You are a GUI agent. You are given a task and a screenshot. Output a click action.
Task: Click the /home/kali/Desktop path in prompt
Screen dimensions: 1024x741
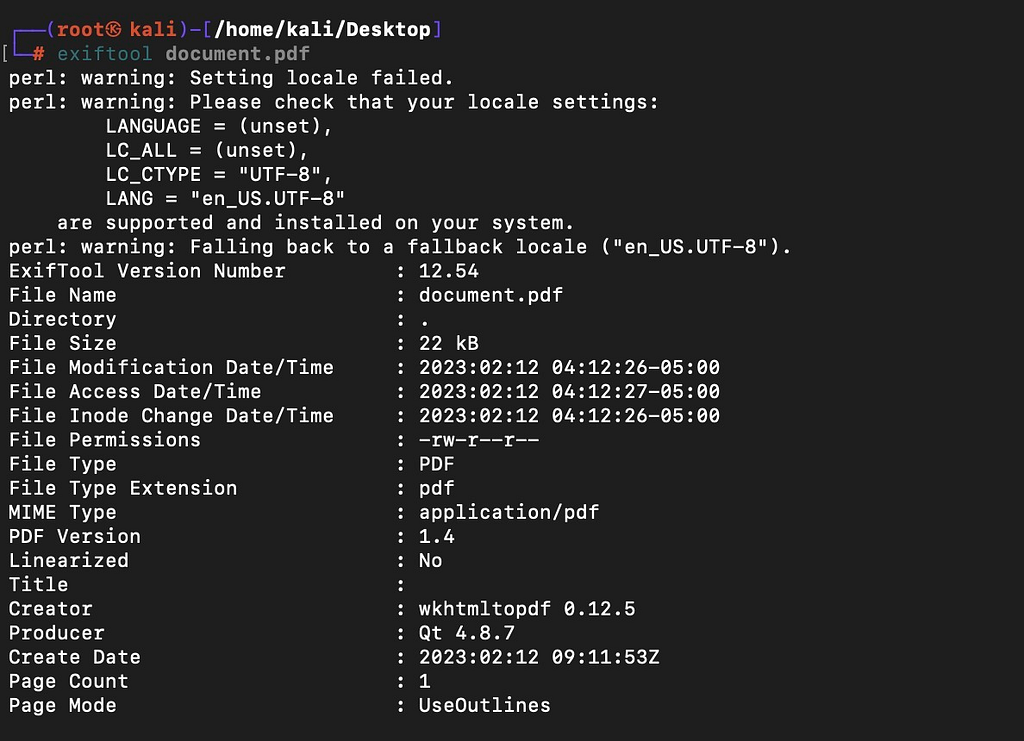click(323, 29)
